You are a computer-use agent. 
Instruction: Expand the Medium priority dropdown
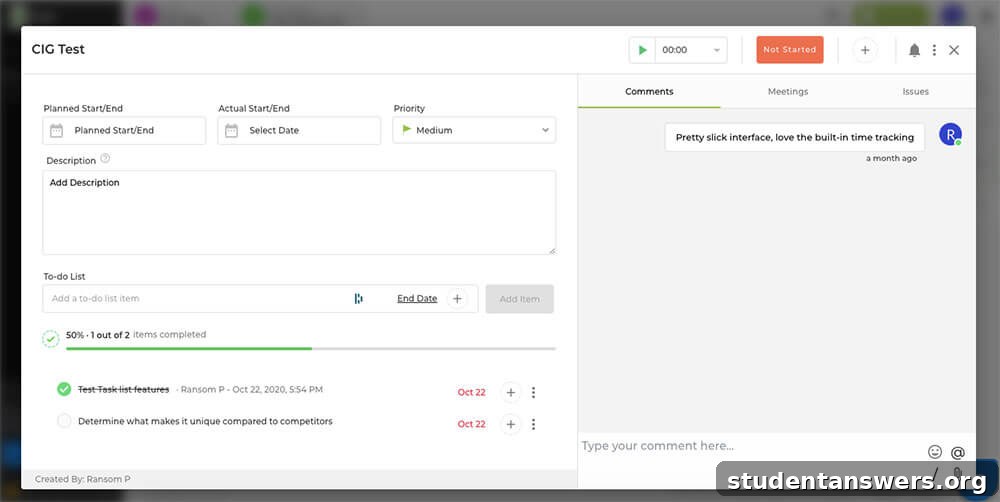(x=474, y=130)
